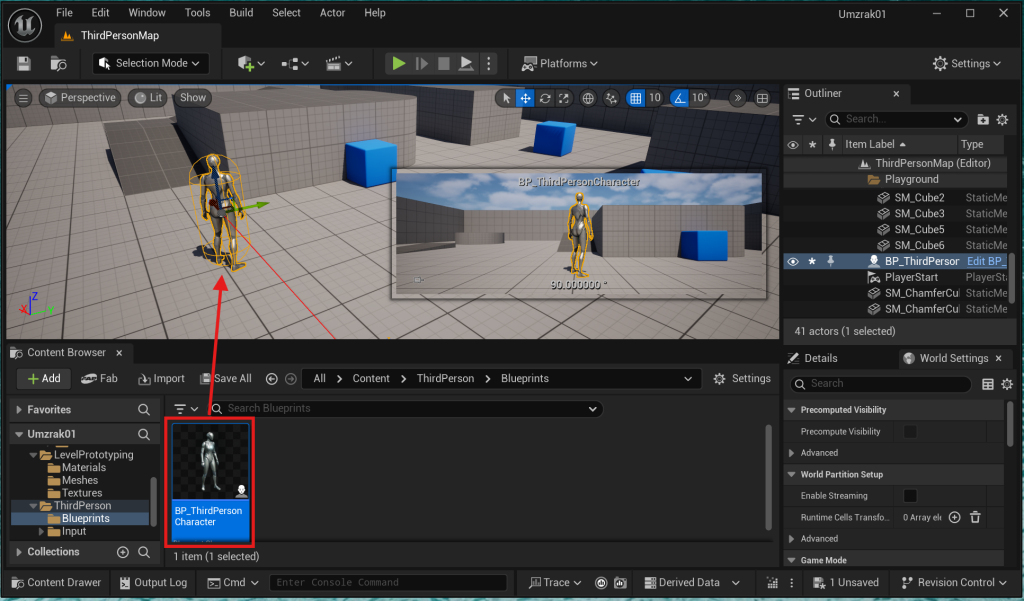The height and width of the screenshot is (601, 1024).
Task: Toggle rotation angle snapping icon
Action: pyautogui.click(x=680, y=98)
